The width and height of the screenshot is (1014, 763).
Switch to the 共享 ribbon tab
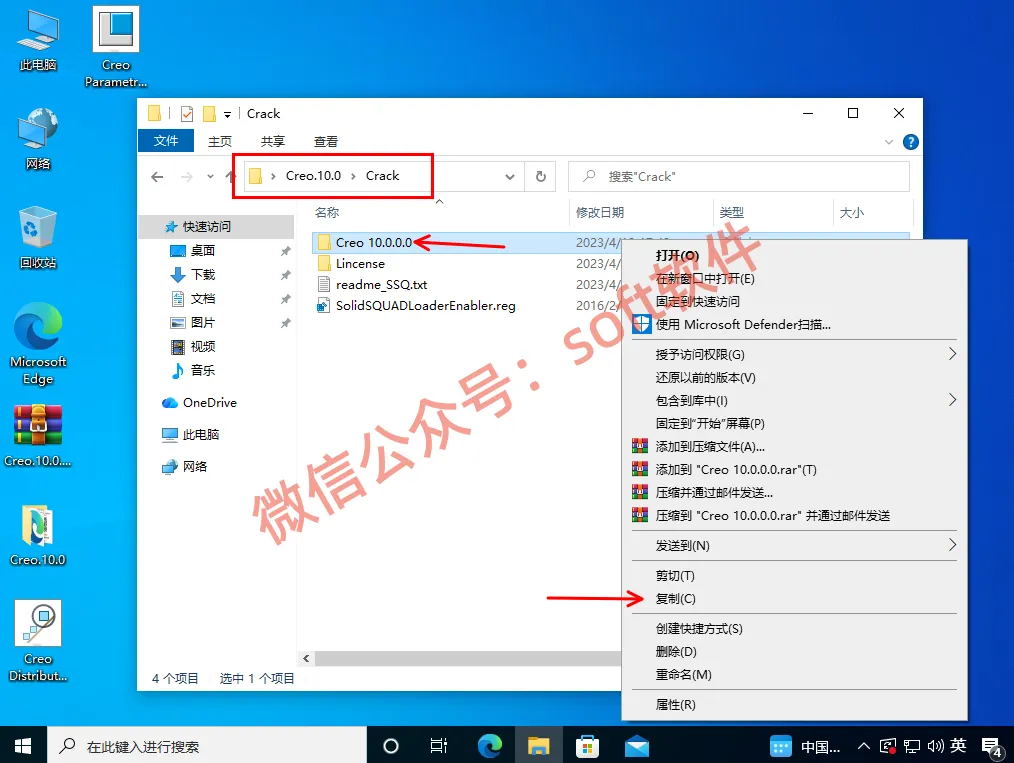click(x=272, y=141)
